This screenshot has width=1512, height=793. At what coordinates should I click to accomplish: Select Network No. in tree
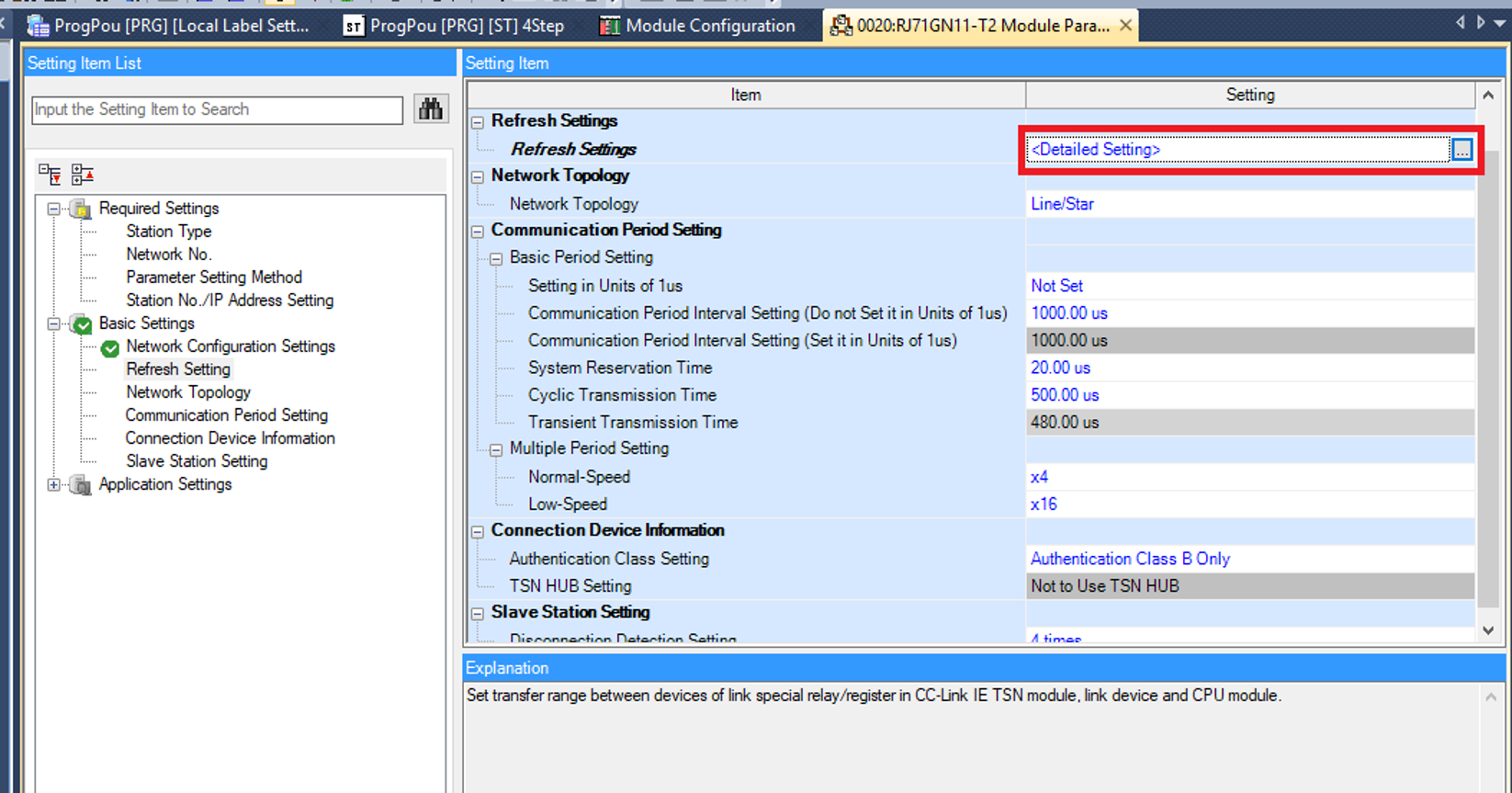click(x=169, y=255)
